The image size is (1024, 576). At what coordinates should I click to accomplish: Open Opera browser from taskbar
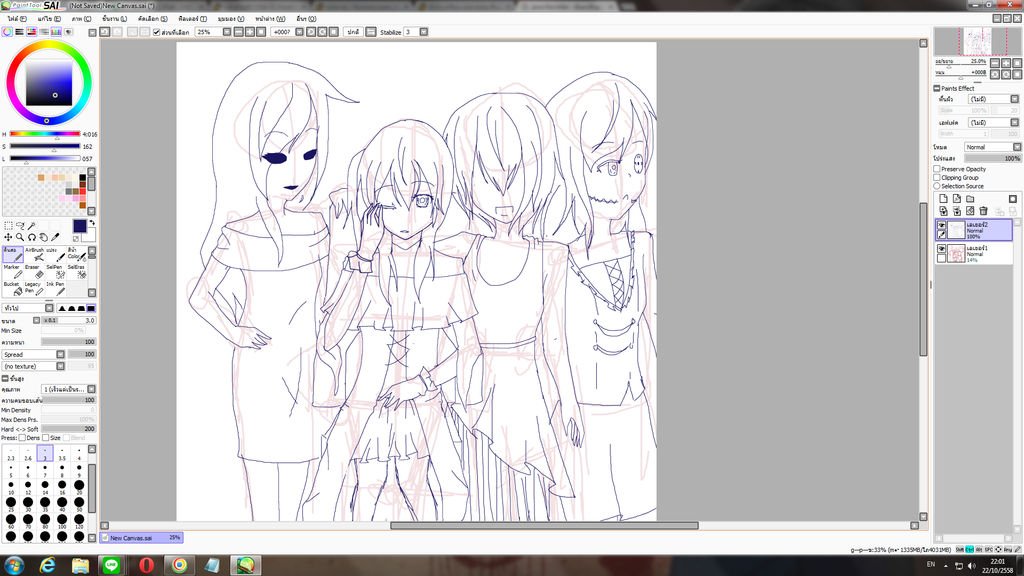click(x=146, y=565)
